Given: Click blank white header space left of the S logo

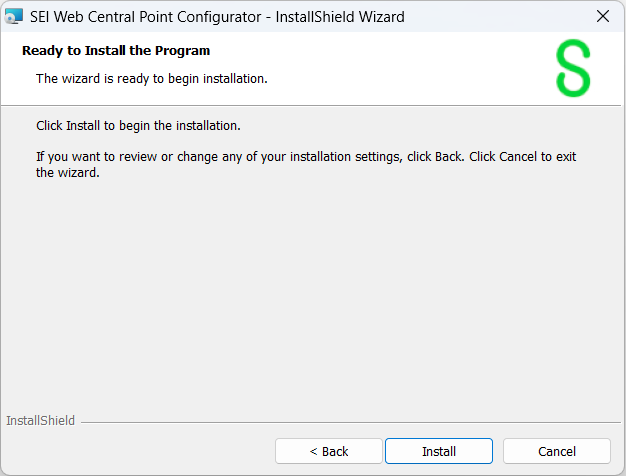Looking at the screenshot, I should [x=420, y=68].
